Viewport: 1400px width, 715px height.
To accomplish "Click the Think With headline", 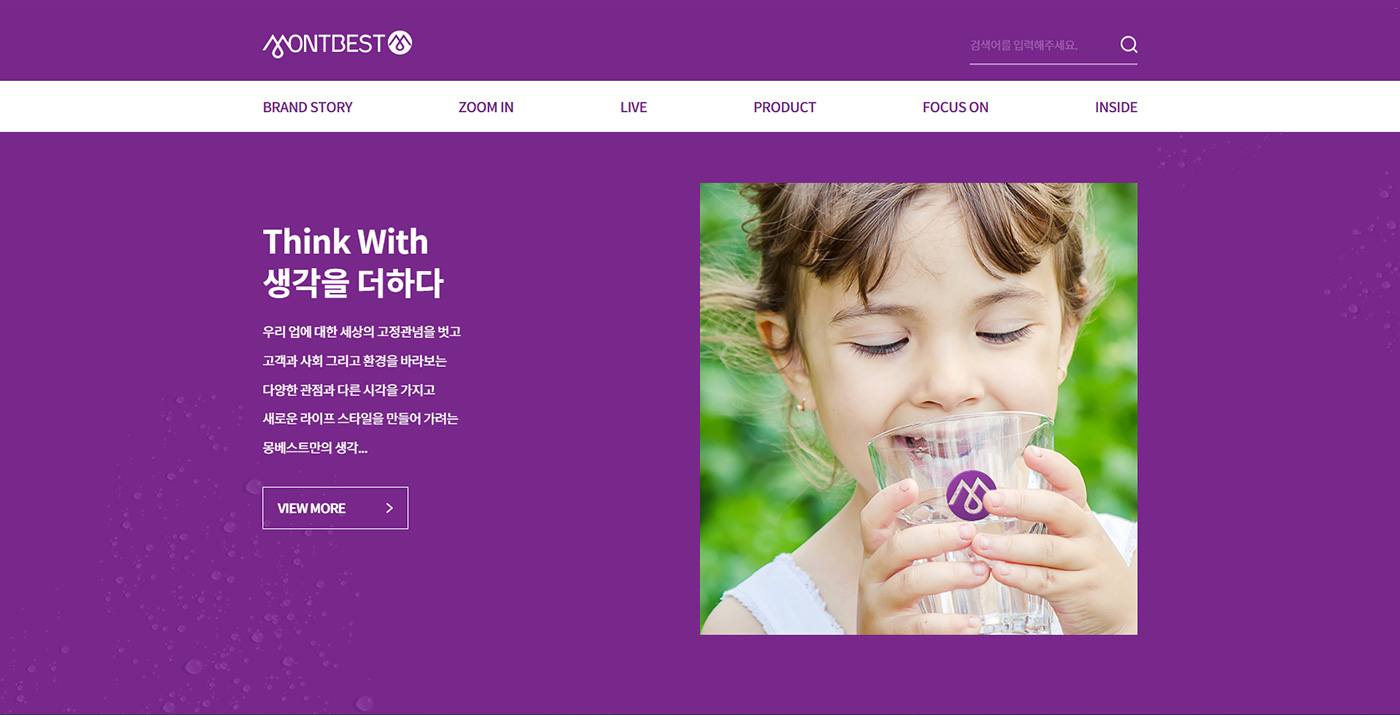I will pyautogui.click(x=346, y=242).
